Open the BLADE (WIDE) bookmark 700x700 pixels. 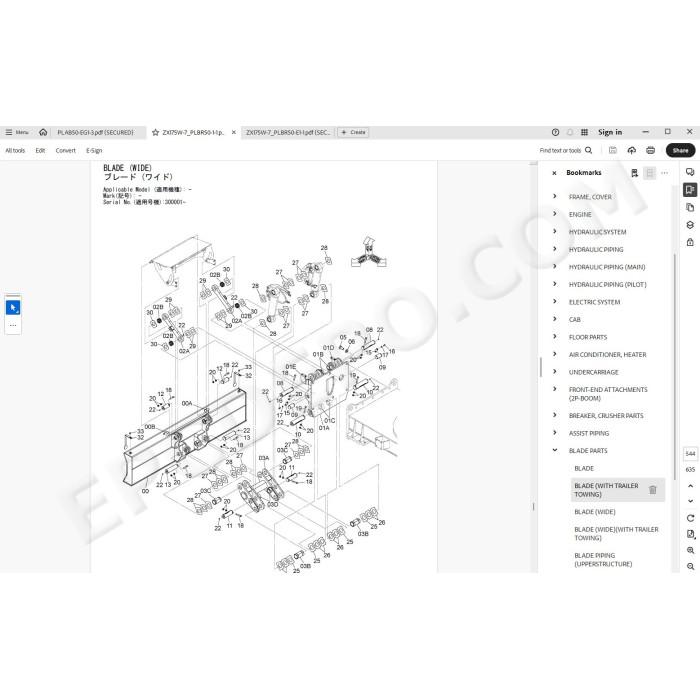(595, 512)
